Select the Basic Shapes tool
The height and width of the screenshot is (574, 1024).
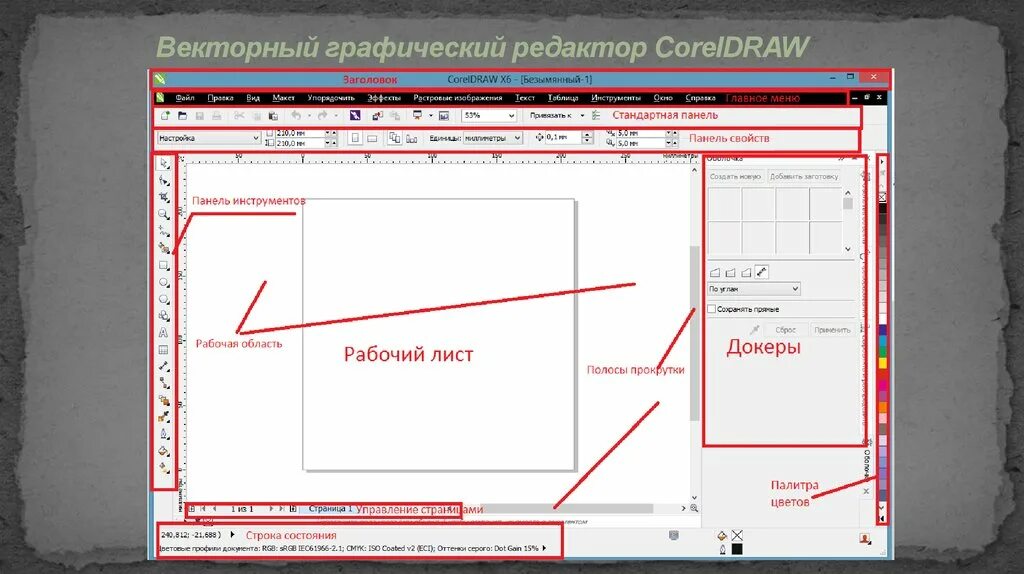pyautogui.click(x=164, y=316)
